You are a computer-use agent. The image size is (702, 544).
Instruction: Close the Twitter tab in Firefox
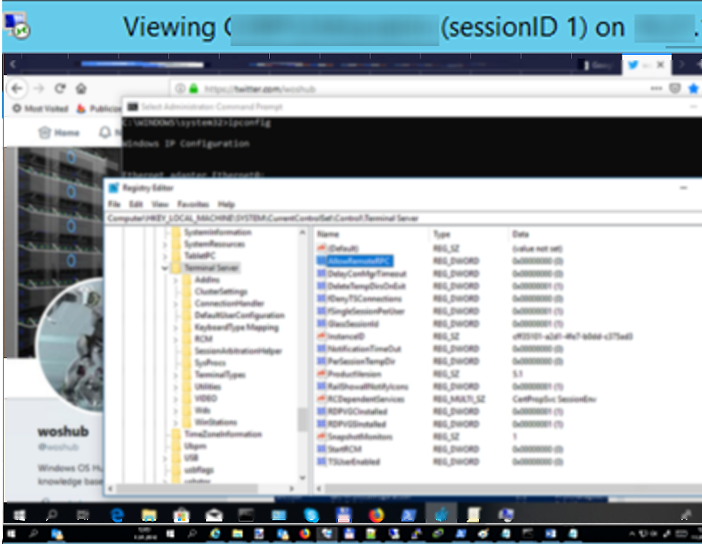(660, 65)
